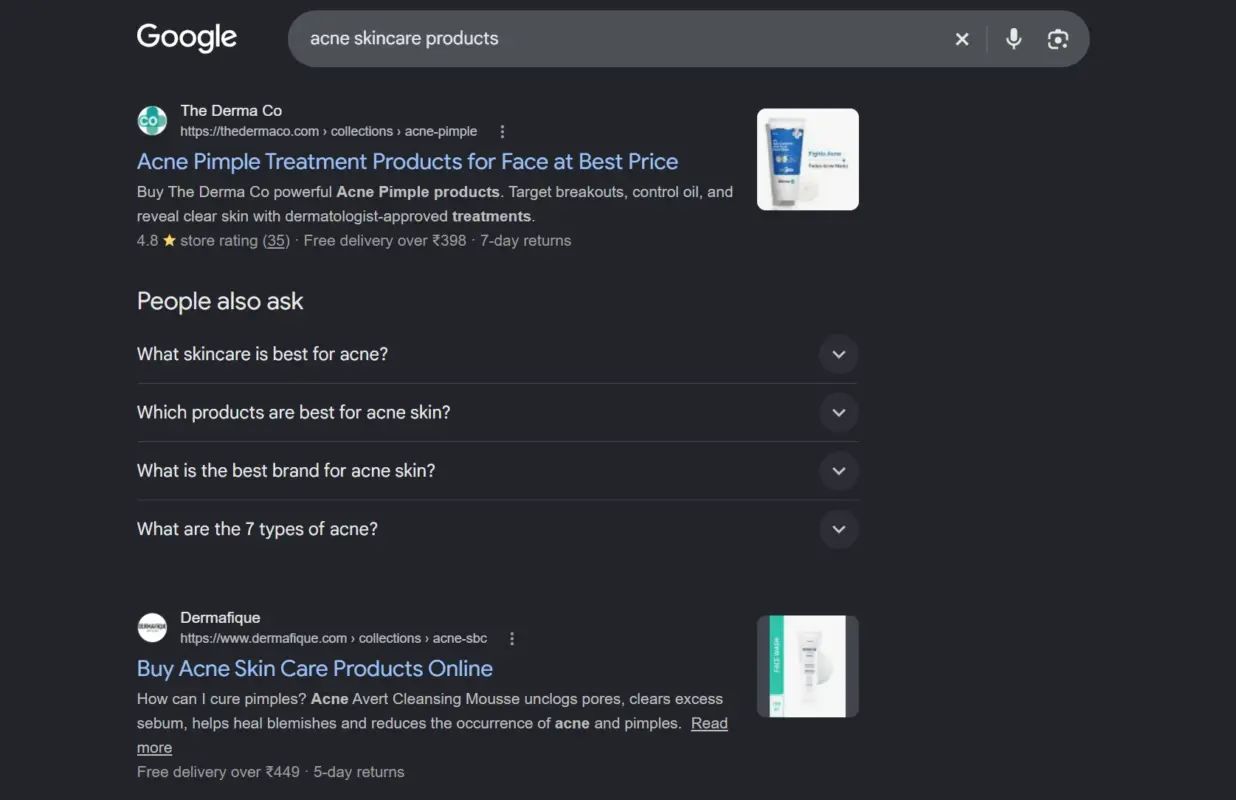The height and width of the screenshot is (800, 1236).
Task: Click 'The Derma Co' site name
Action: (x=231, y=111)
